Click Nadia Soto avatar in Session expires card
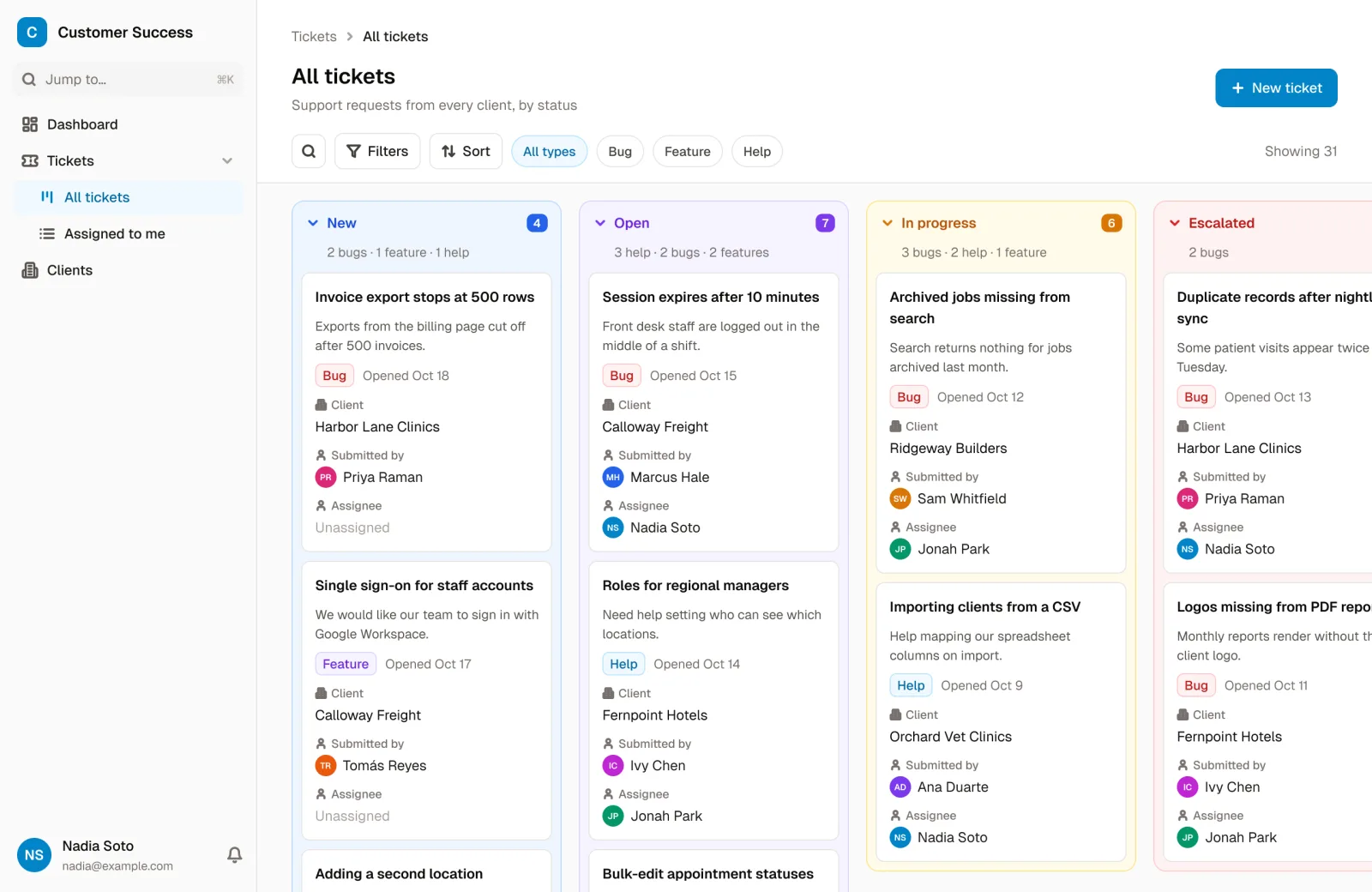 [x=613, y=527]
